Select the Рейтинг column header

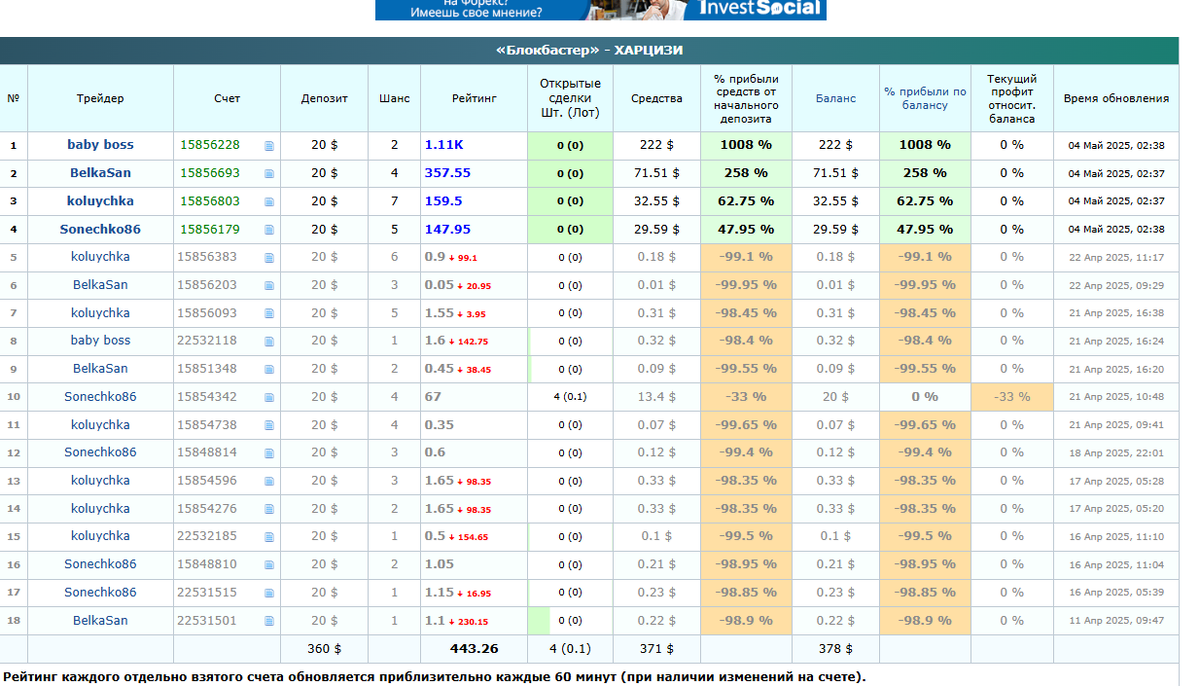[x=474, y=99]
